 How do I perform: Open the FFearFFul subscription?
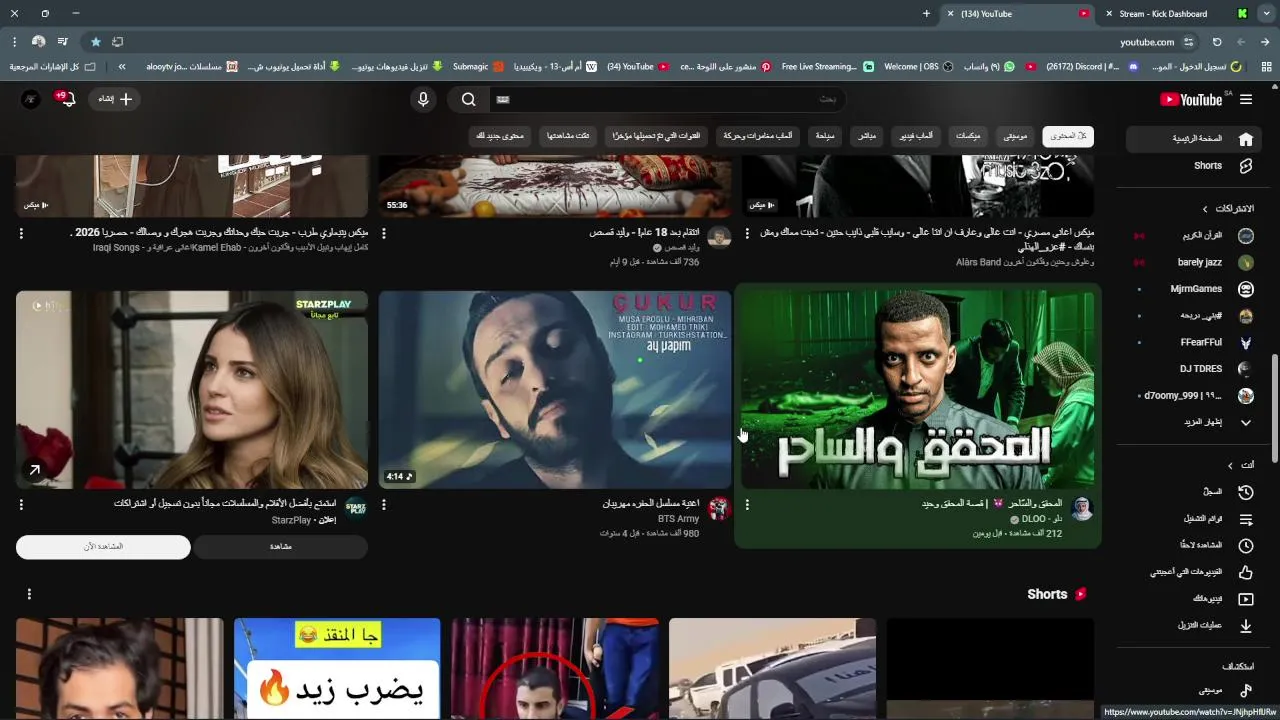(1195, 342)
